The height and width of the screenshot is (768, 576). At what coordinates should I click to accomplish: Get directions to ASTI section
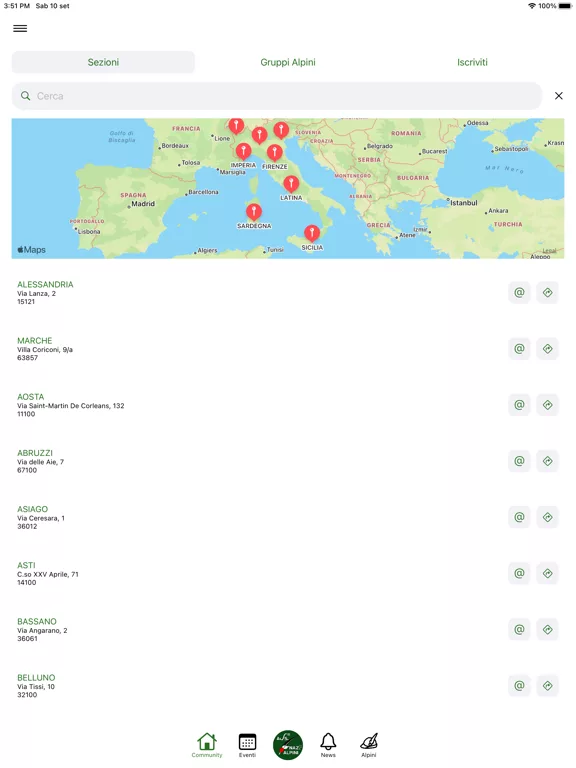(548, 574)
